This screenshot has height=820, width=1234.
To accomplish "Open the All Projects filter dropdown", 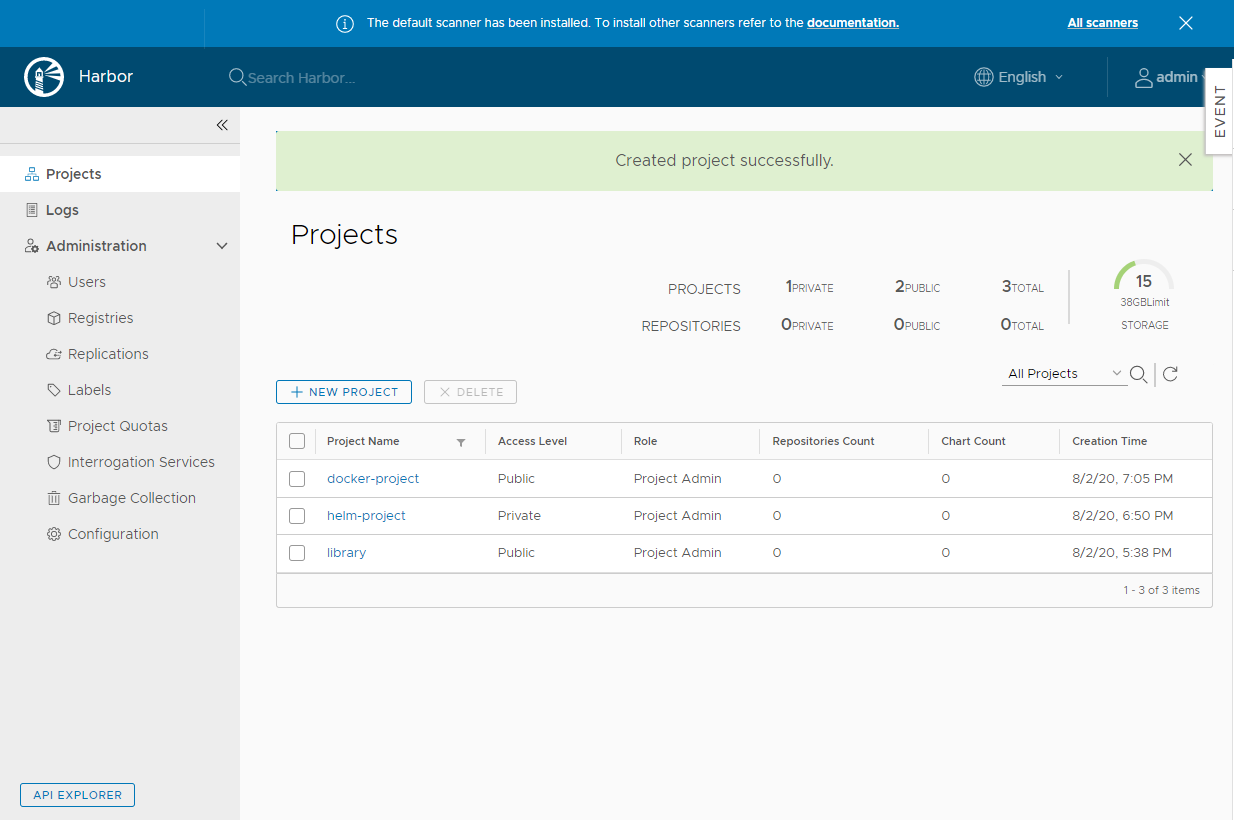I will pyautogui.click(x=1064, y=374).
